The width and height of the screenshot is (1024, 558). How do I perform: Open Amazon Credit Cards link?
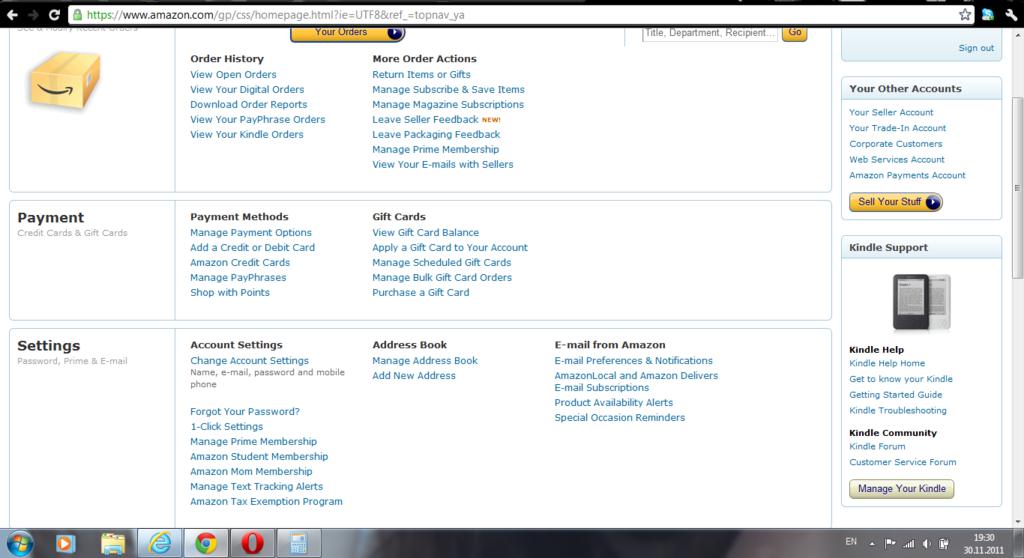pos(240,263)
